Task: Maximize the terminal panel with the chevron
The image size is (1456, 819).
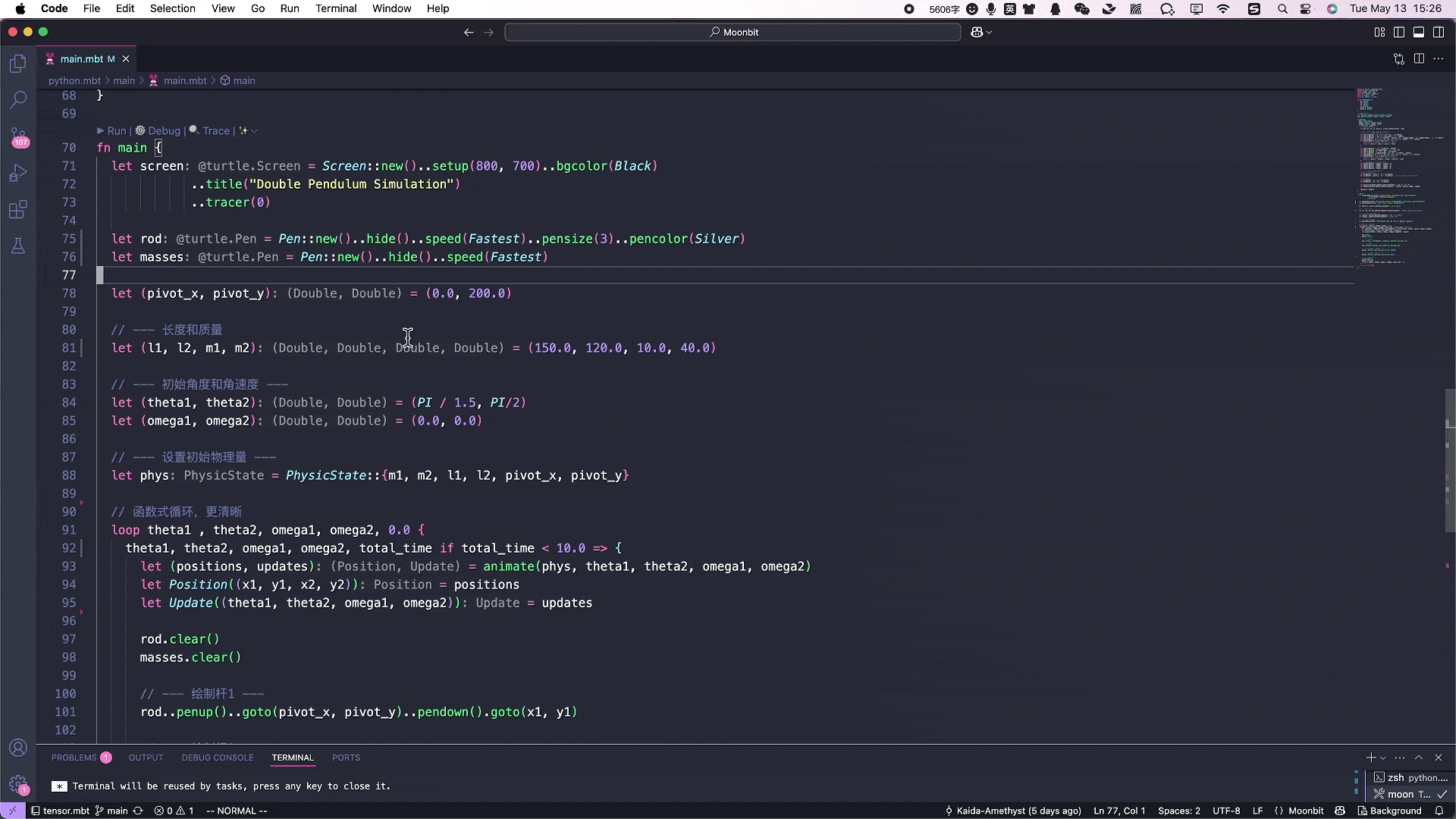Action: click(1419, 758)
